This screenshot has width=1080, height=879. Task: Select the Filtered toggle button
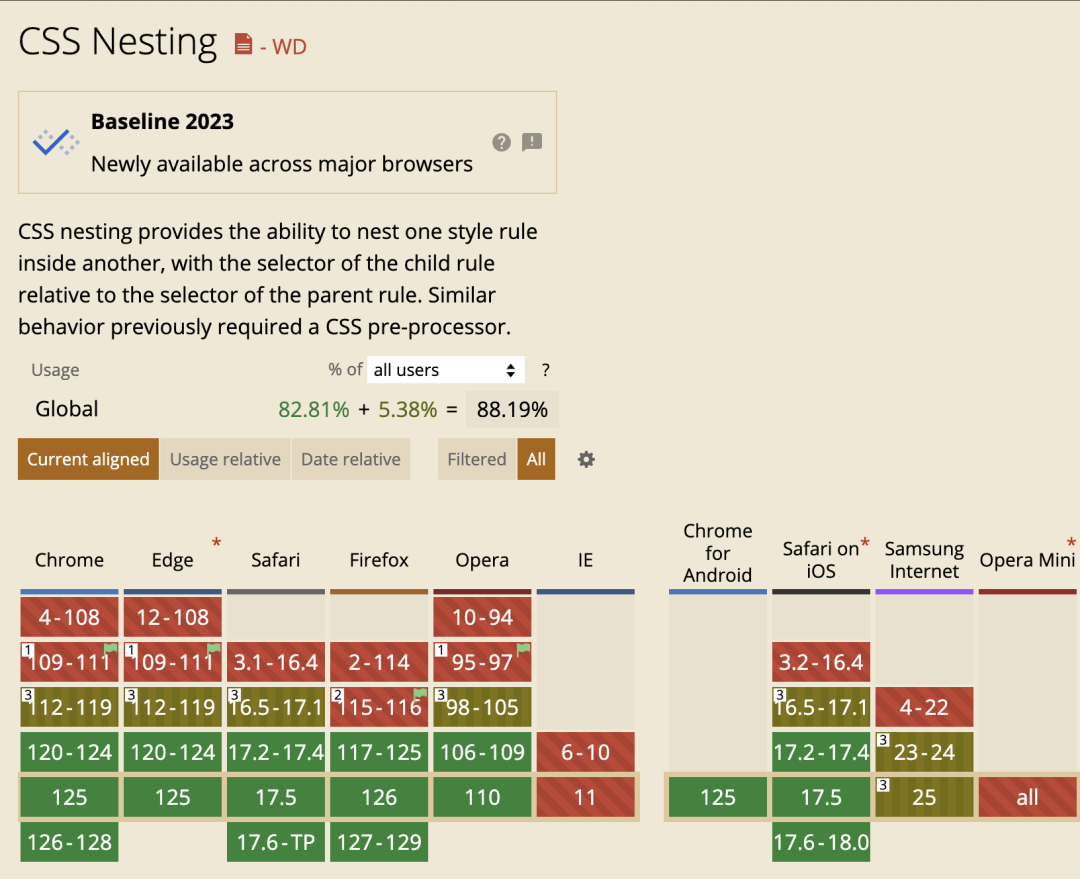tap(477, 459)
